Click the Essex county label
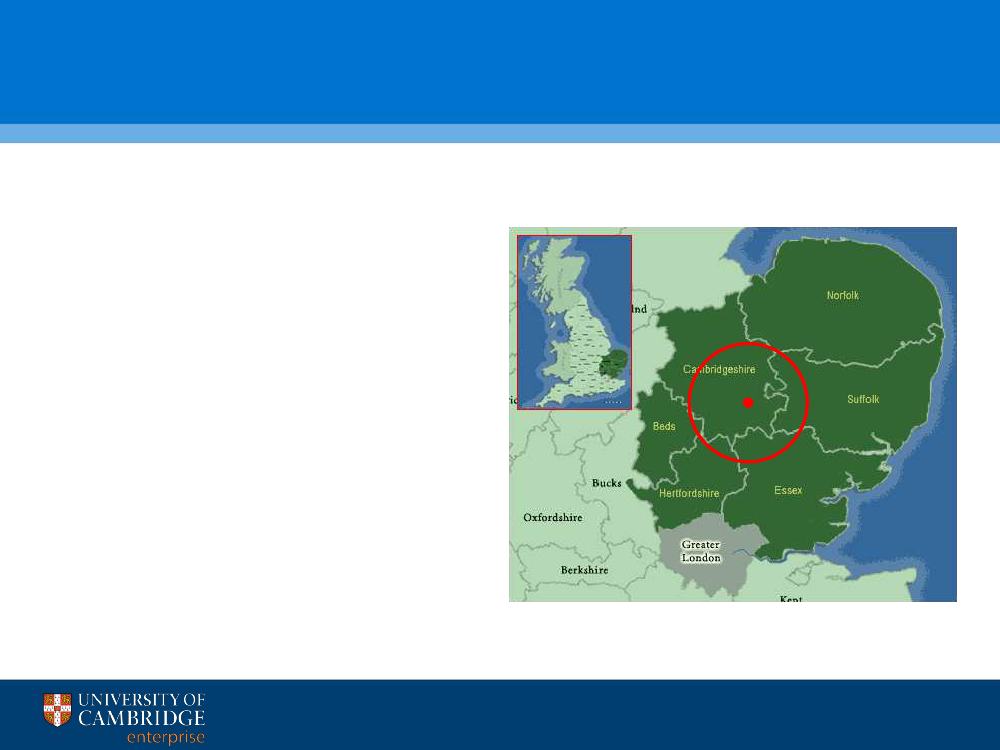The width and height of the screenshot is (1000, 750). tap(788, 490)
